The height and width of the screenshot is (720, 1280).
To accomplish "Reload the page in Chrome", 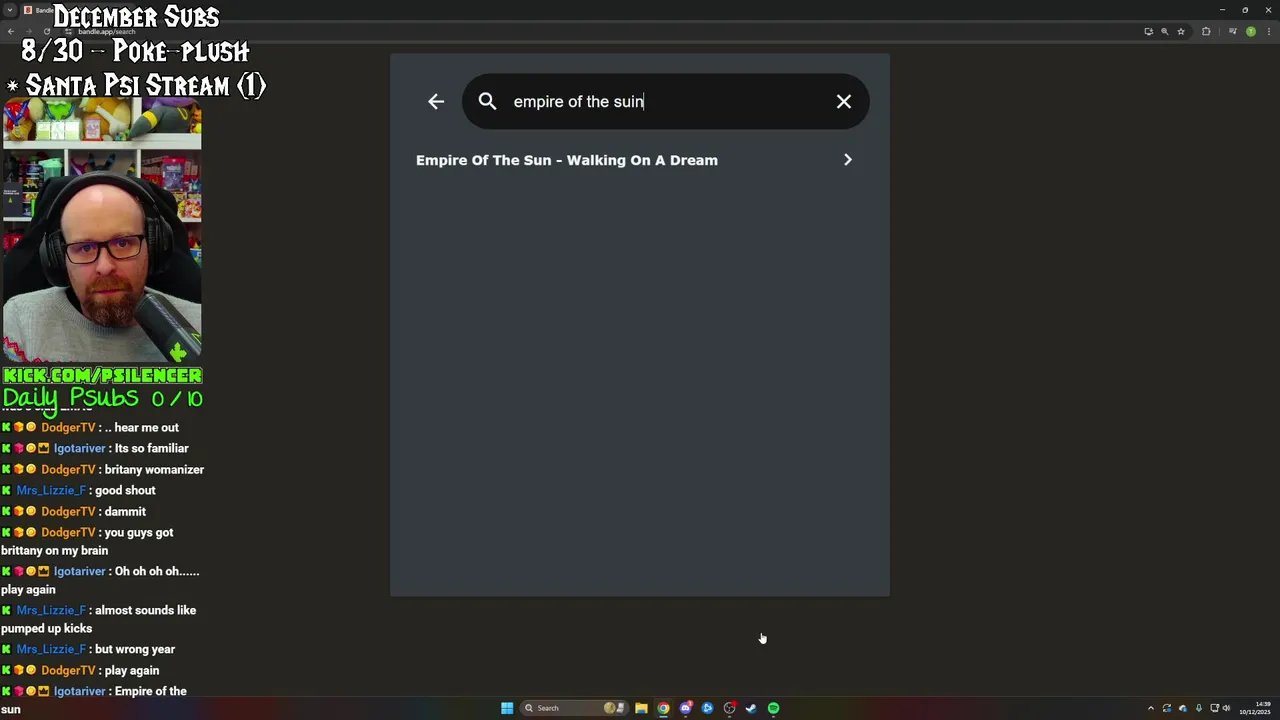I will click(x=46, y=31).
